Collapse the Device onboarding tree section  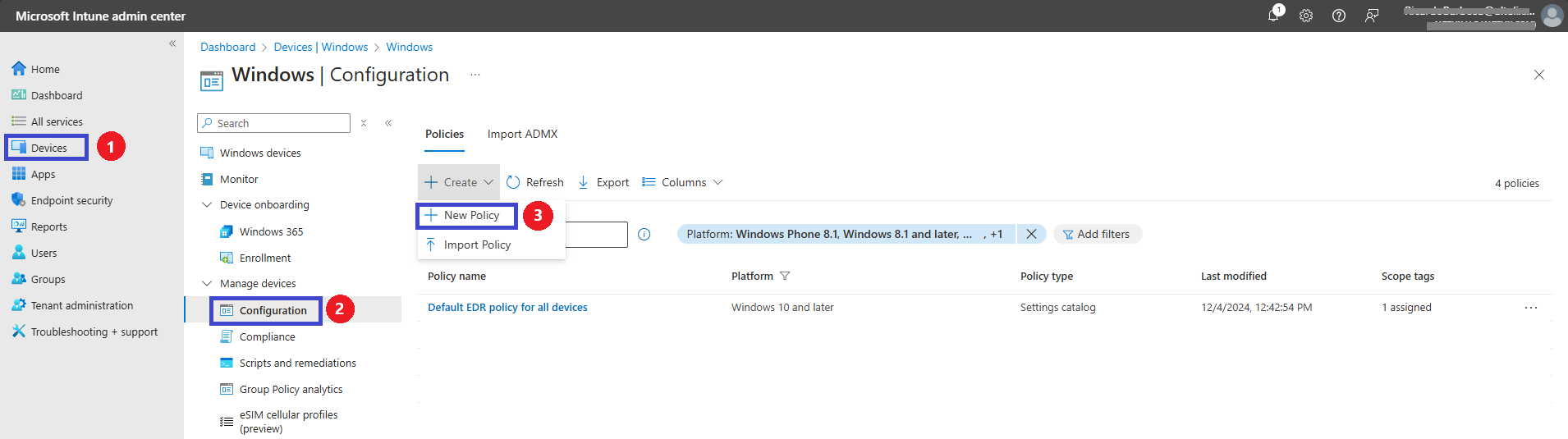coord(207,205)
